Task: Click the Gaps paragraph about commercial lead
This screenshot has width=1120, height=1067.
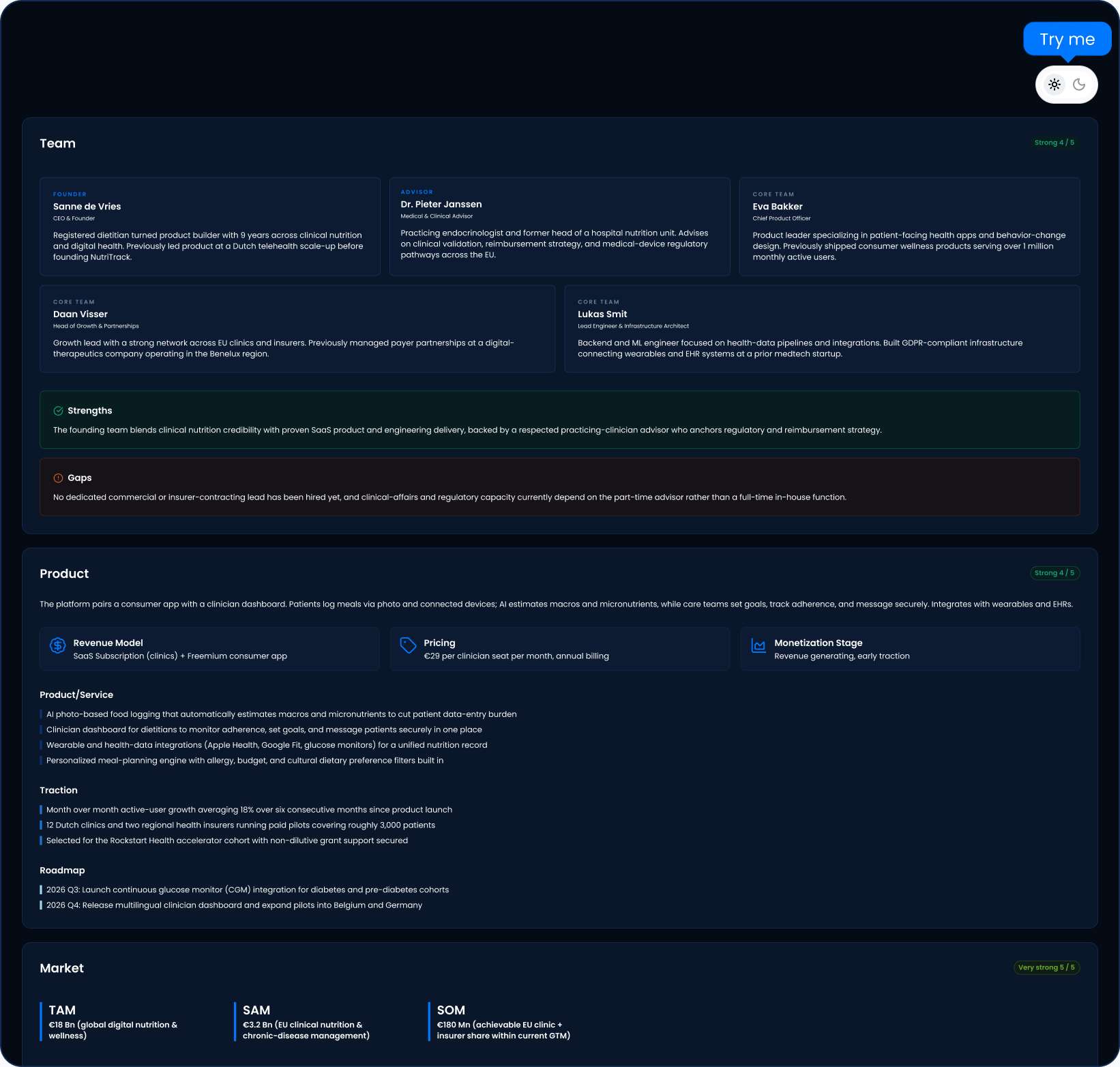Action: click(x=450, y=497)
